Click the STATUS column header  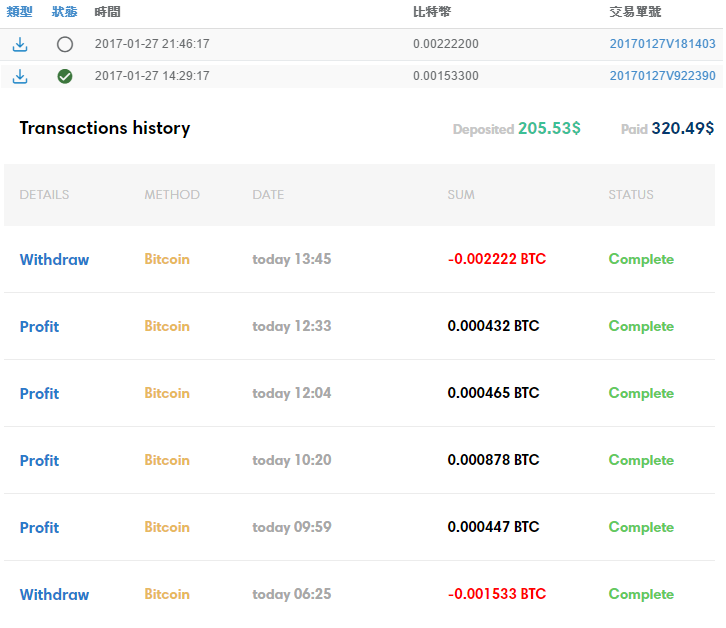(x=631, y=195)
